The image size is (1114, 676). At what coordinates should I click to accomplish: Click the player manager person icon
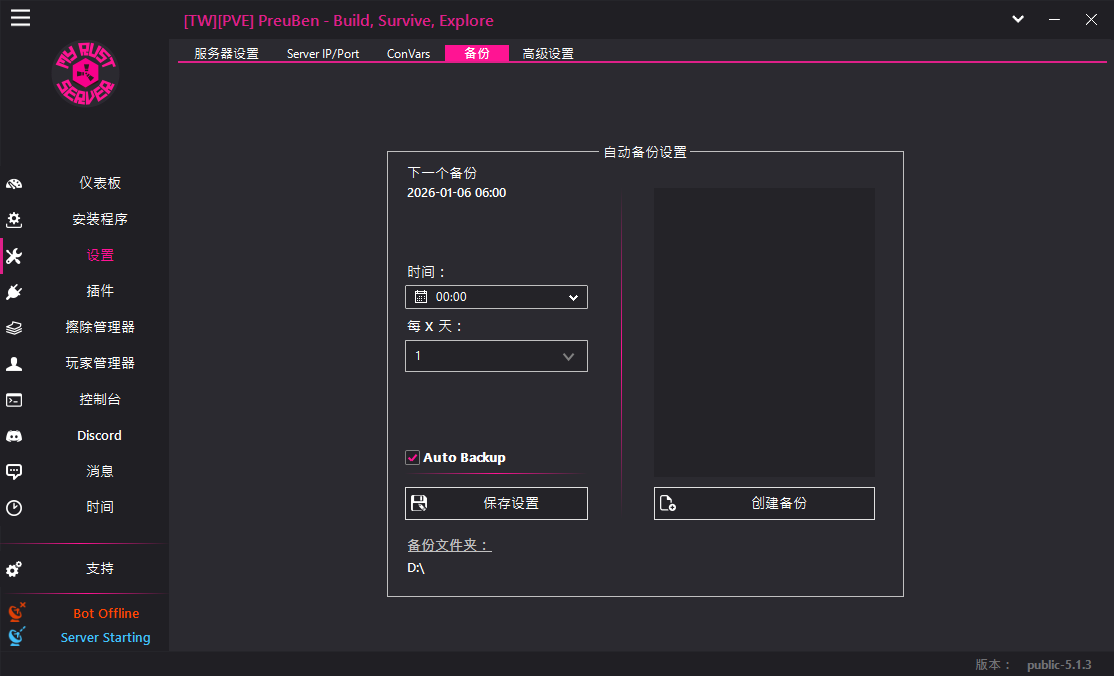pos(14,364)
